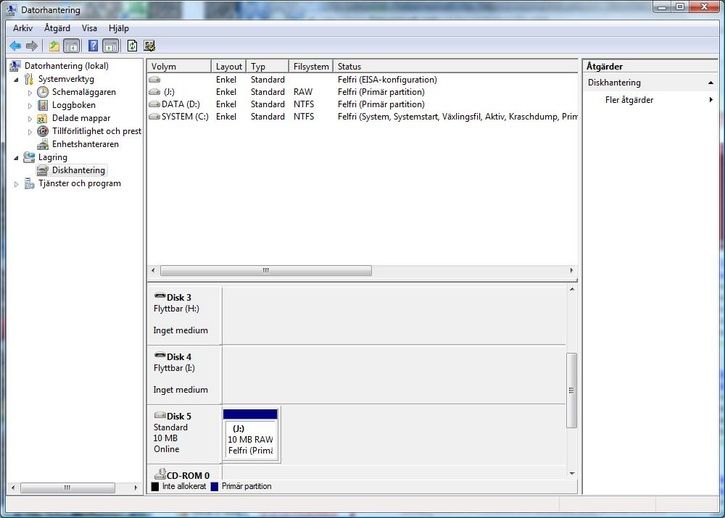Click the drive icon of (J:) volume
The image size is (725, 518).
154,92
